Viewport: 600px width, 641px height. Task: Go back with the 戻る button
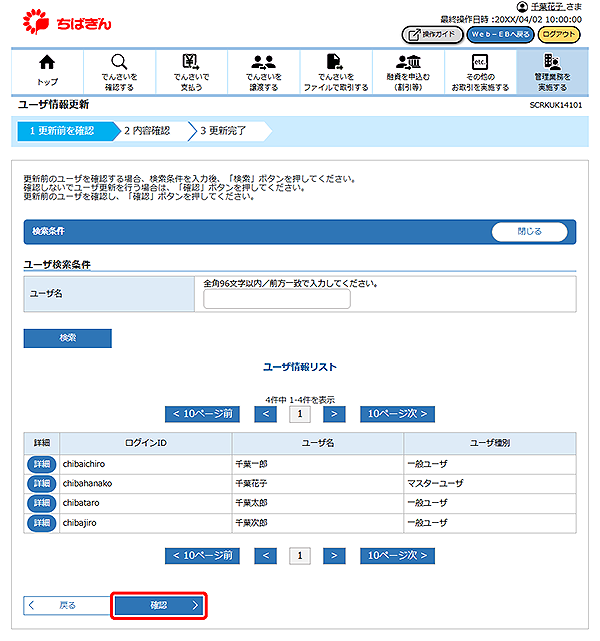click(x=65, y=605)
